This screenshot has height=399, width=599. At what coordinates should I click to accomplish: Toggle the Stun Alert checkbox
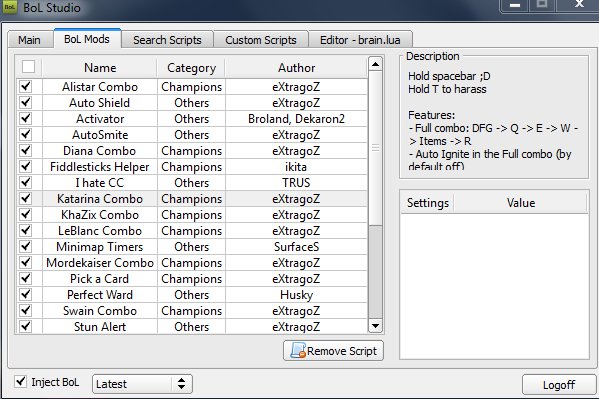[x=26, y=326]
